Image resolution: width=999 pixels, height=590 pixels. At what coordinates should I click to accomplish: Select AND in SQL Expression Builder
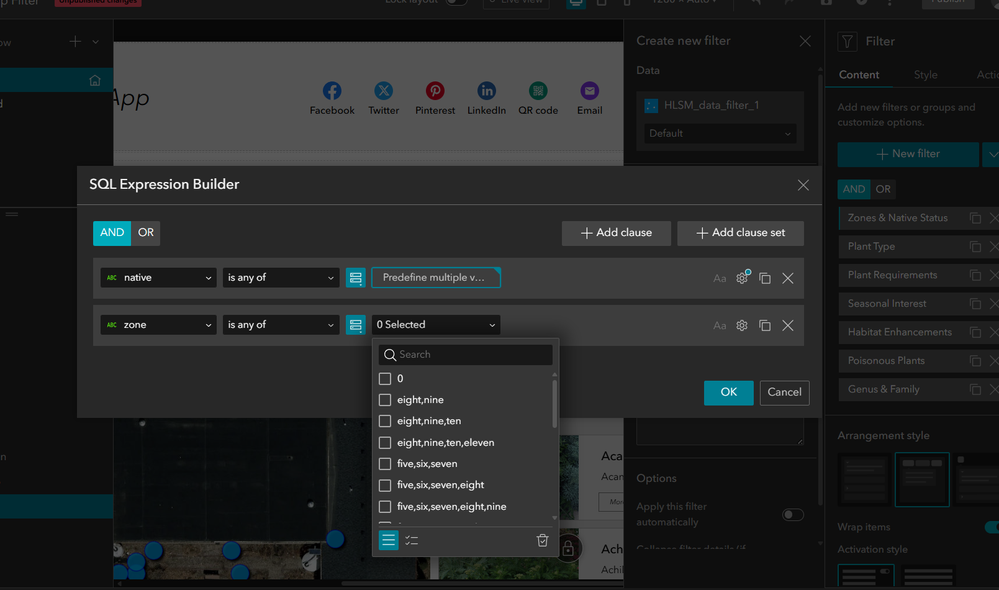click(112, 233)
